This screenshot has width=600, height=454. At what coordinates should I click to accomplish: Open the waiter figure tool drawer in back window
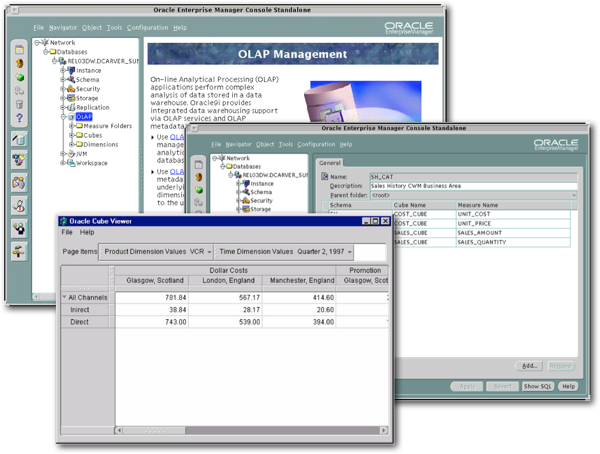coord(19,229)
